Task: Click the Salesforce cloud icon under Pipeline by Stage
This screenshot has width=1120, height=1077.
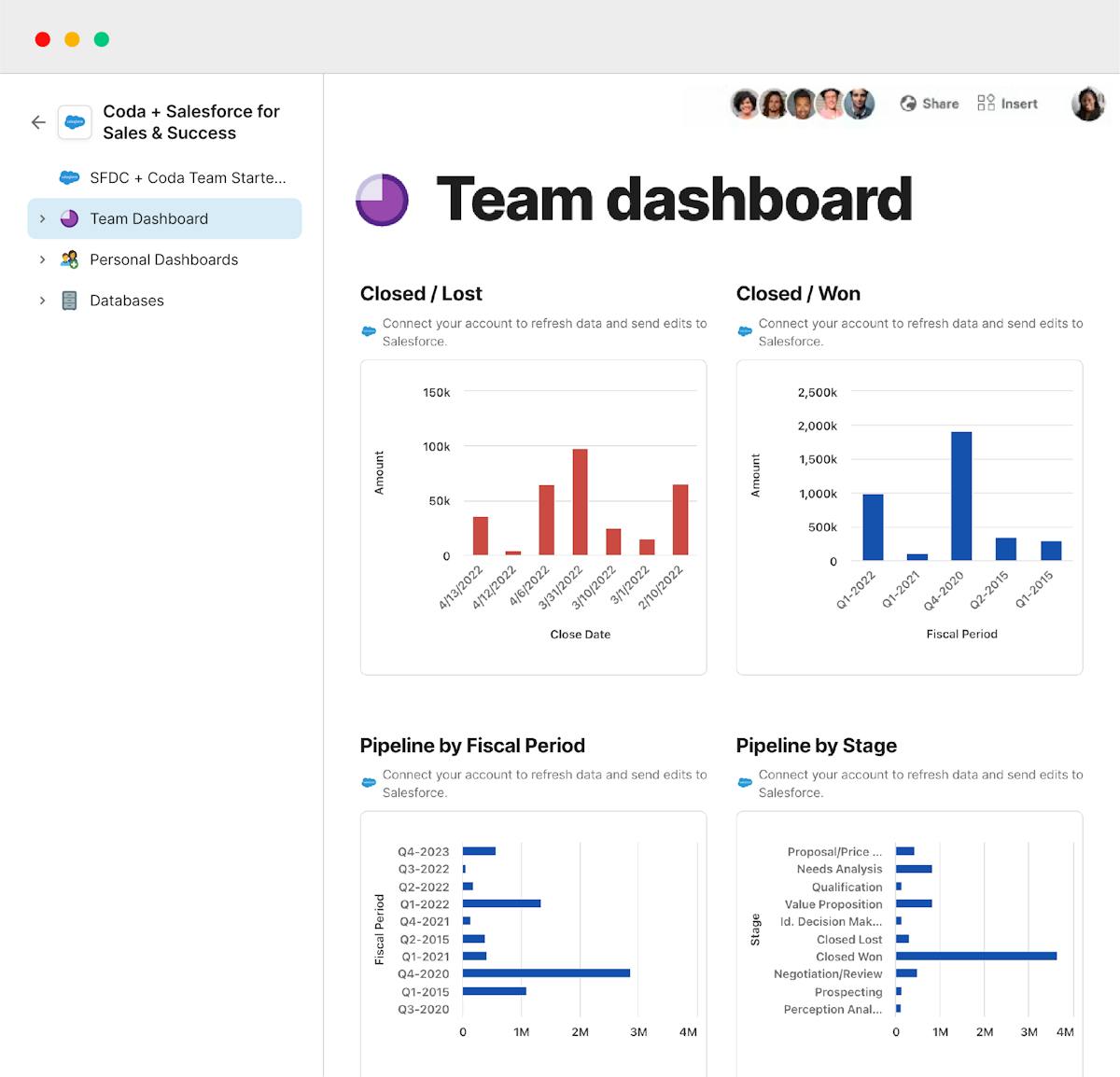Action: tap(745, 782)
